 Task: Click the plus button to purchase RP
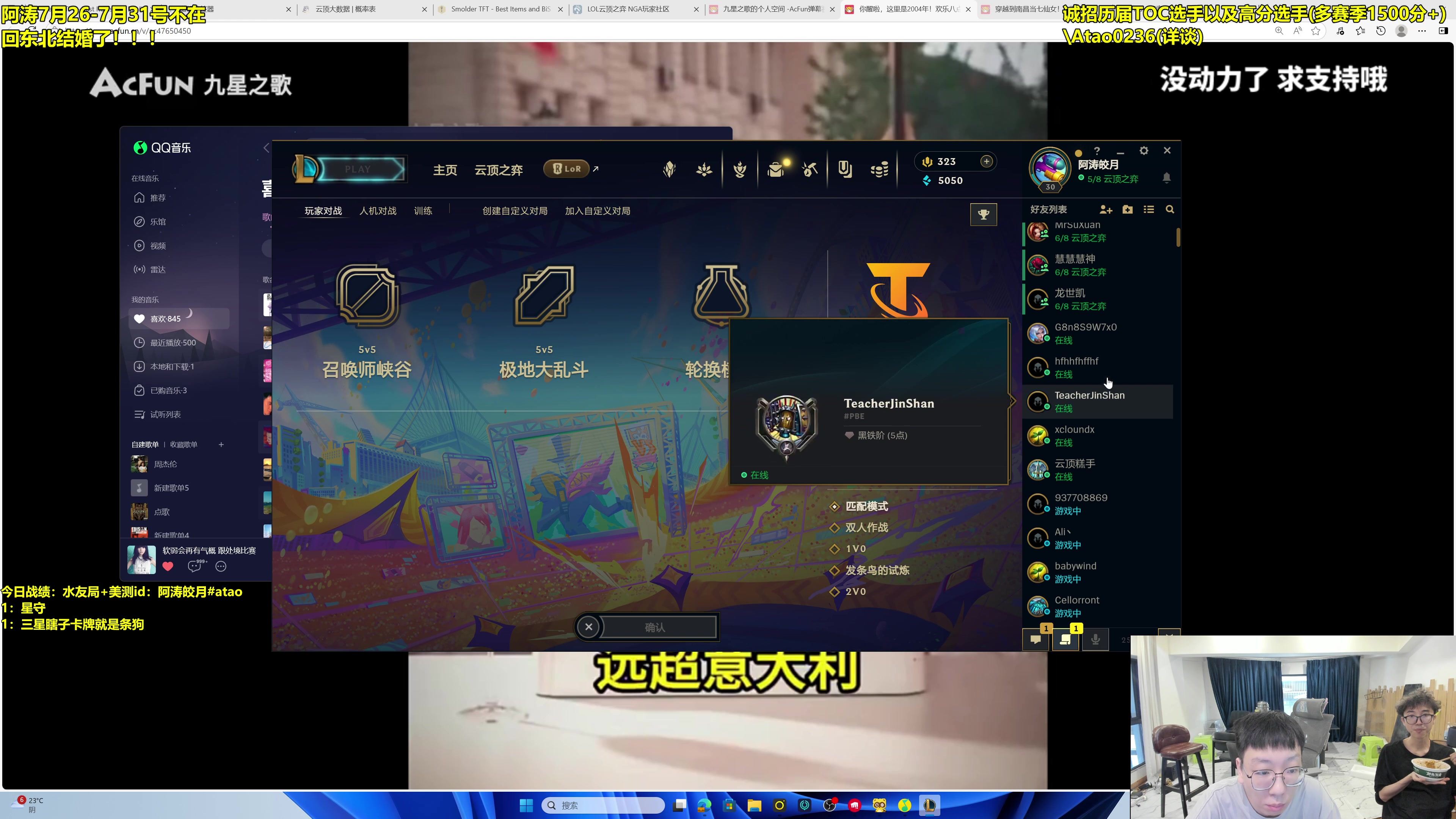point(986,162)
